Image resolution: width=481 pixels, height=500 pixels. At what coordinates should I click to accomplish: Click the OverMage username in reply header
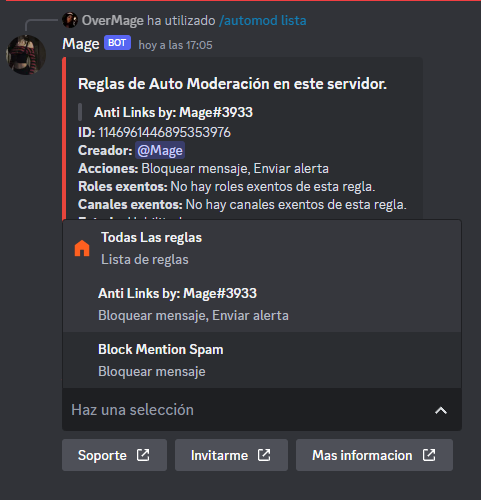tap(113, 20)
